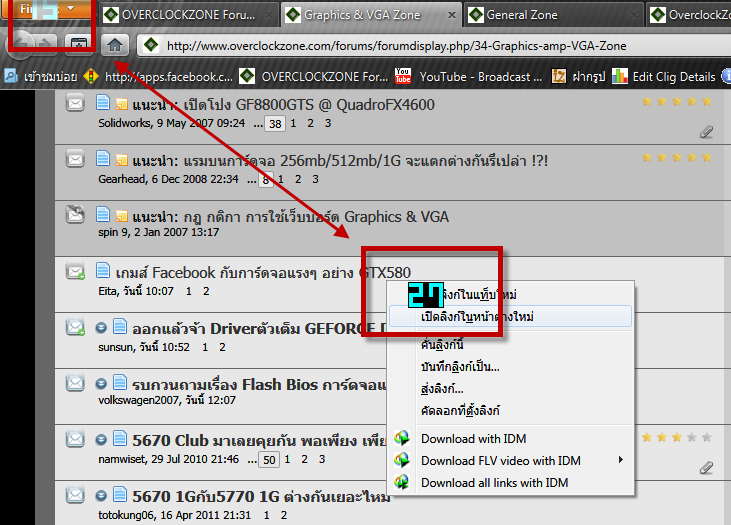Switch to the General Zone tab
731x525 pixels.
[x=554, y=15]
